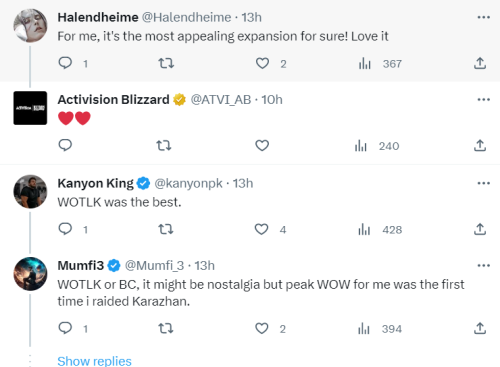The height and width of the screenshot is (367, 500).
Task: View Mumfi3 tweet's 394 views analytics
Action: (x=380, y=329)
